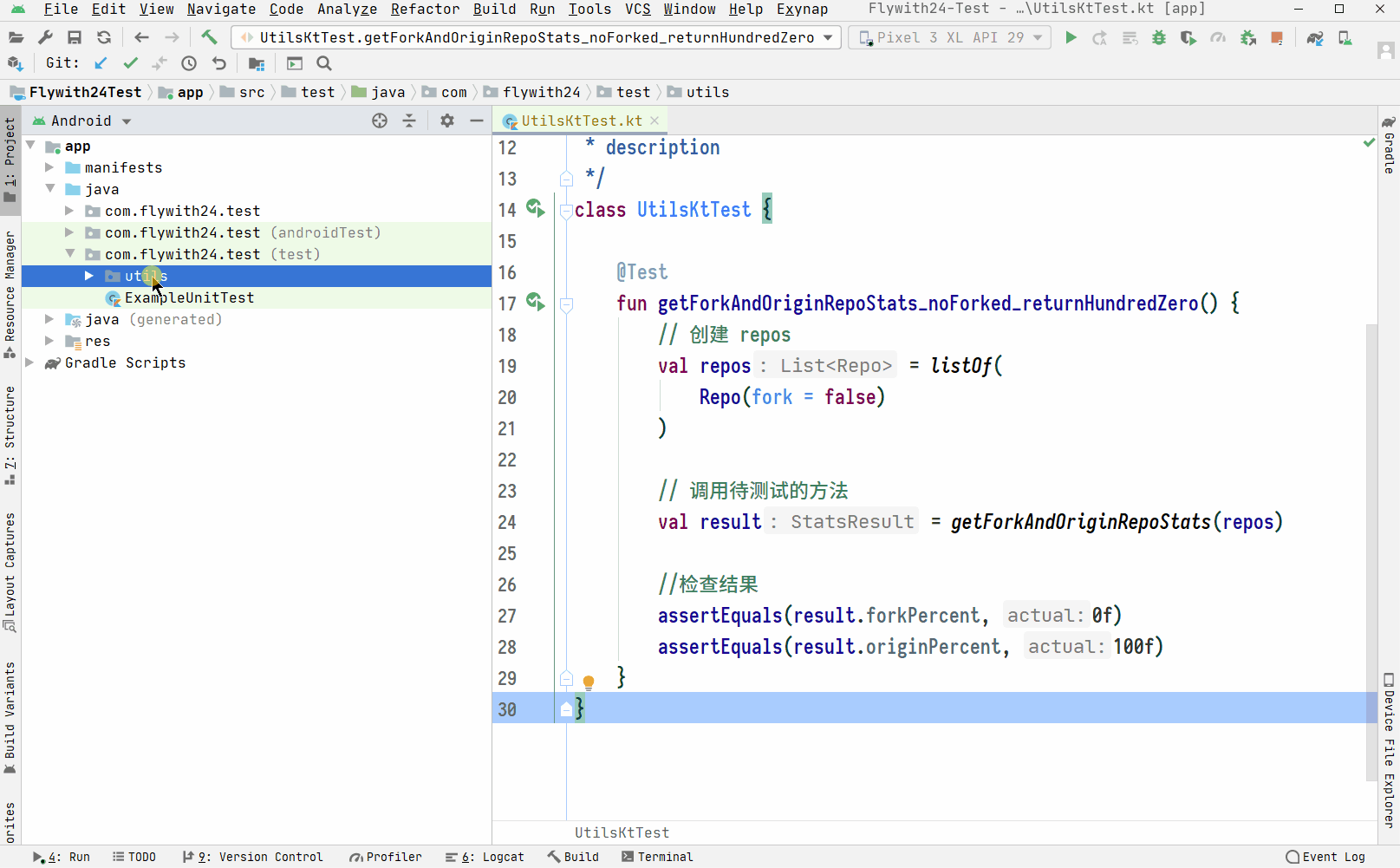Open the VCS menu
The width and height of the screenshot is (1400, 868).
click(x=637, y=9)
